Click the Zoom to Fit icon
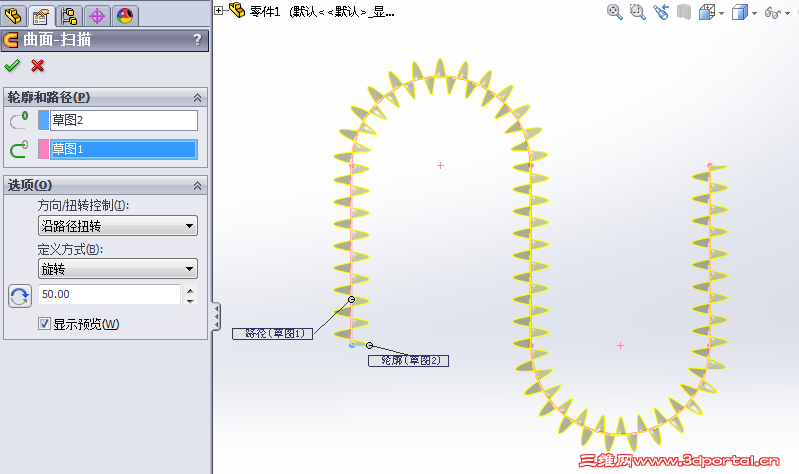This screenshot has height=474, width=799. (615, 12)
